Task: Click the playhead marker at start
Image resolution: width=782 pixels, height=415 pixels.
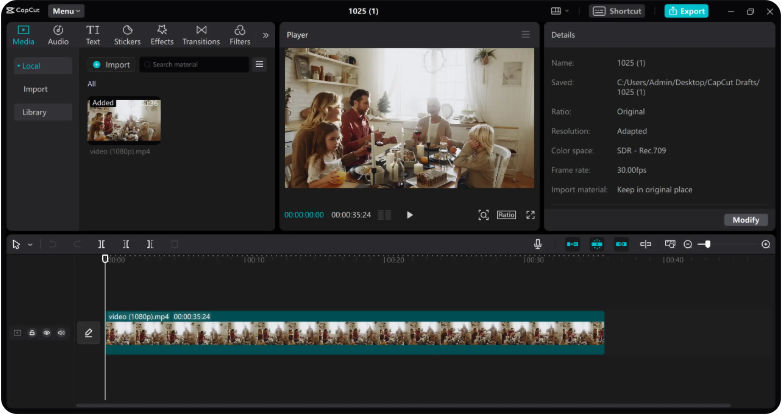Action: coord(105,258)
